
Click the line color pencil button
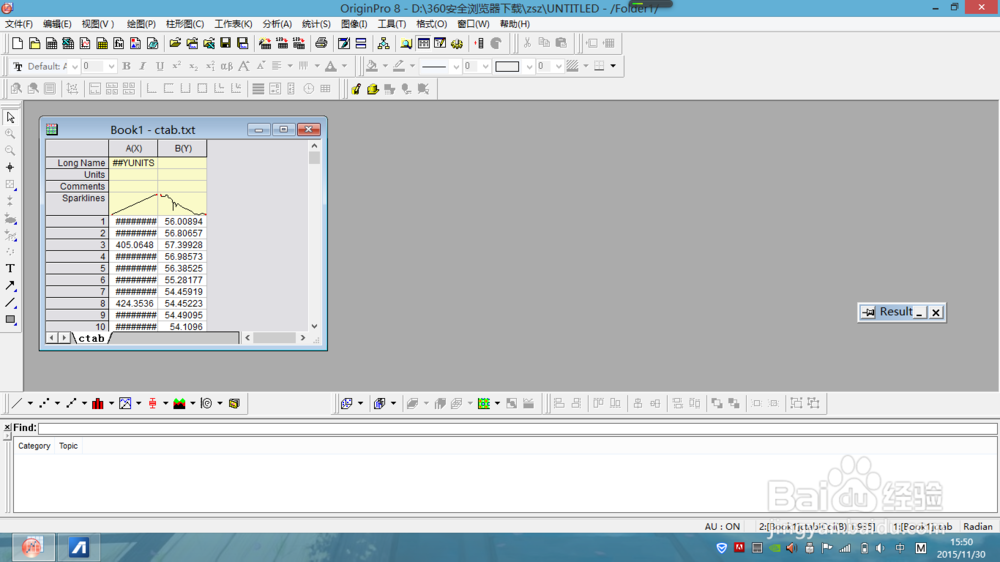coord(399,66)
